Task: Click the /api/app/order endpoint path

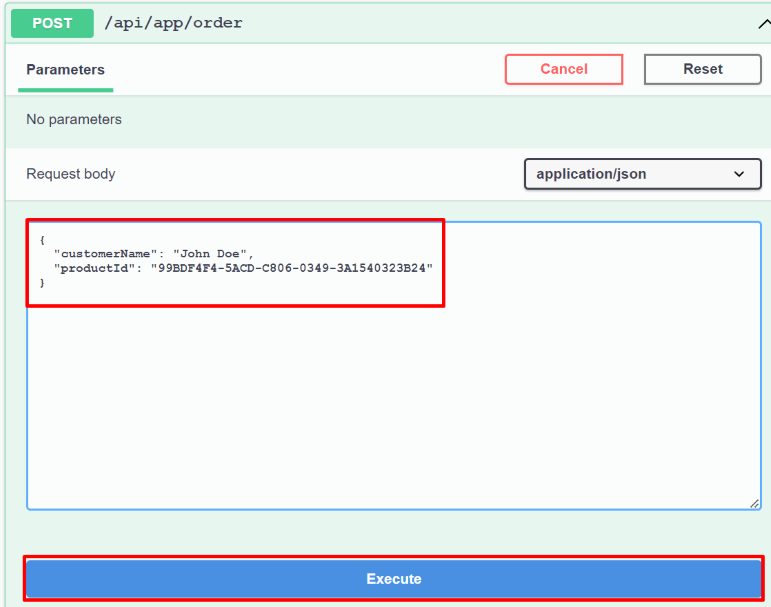Action: pos(173,23)
